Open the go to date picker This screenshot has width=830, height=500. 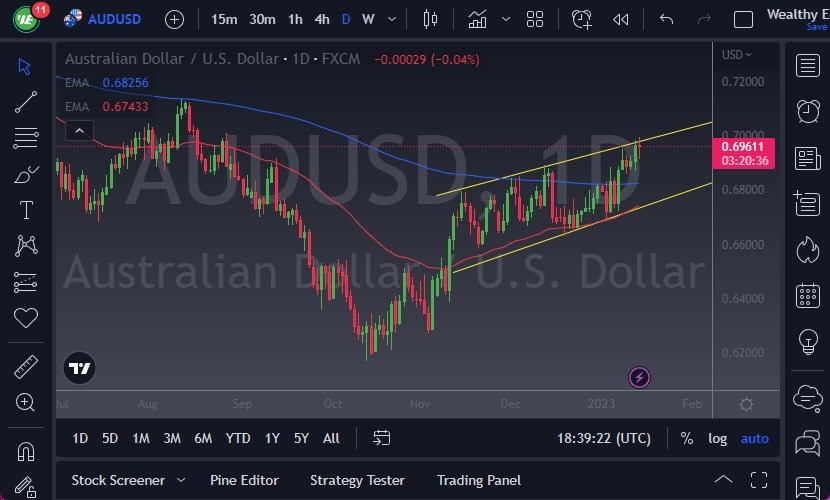[381, 438]
